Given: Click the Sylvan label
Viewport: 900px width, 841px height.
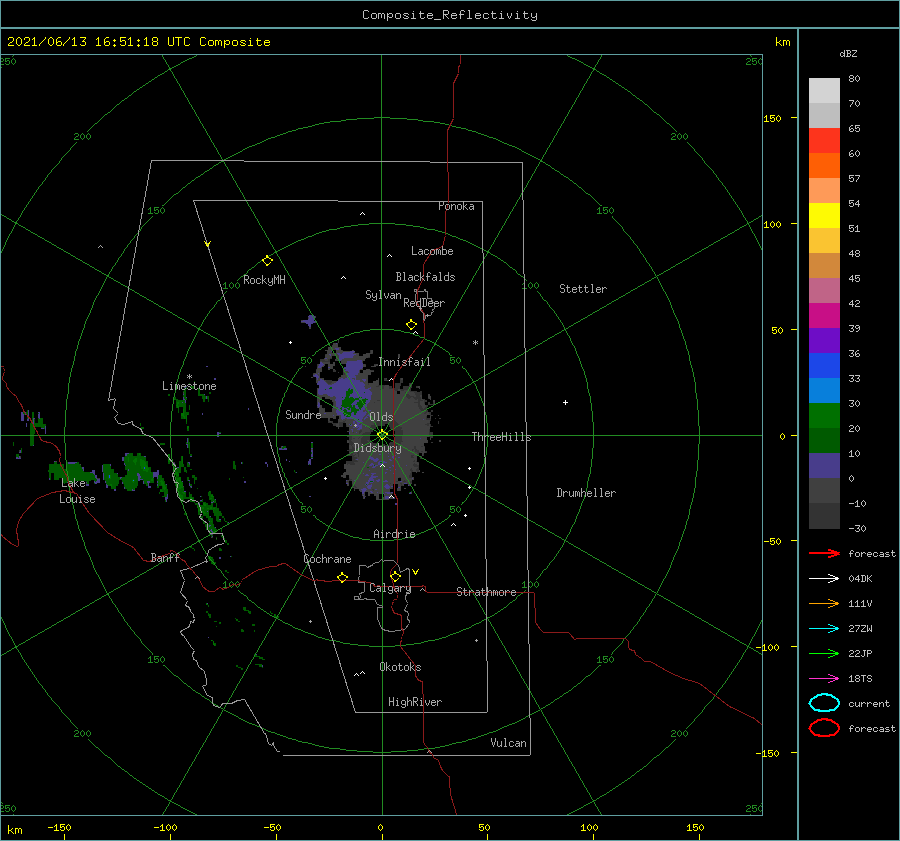Looking at the screenshot, I should (x=383, y=295).
